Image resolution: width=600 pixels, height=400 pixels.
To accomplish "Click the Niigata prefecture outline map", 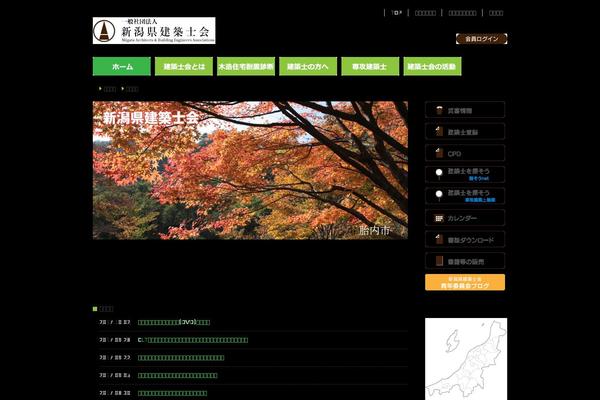I will [466, 359].
